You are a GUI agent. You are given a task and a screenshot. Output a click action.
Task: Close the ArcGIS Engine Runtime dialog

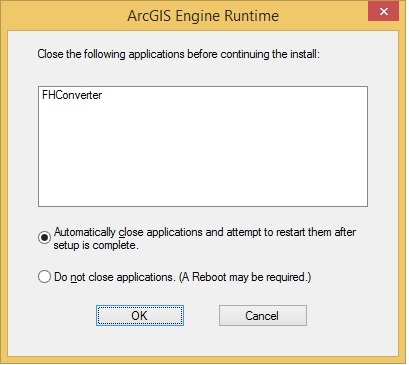tap(383, 12)
